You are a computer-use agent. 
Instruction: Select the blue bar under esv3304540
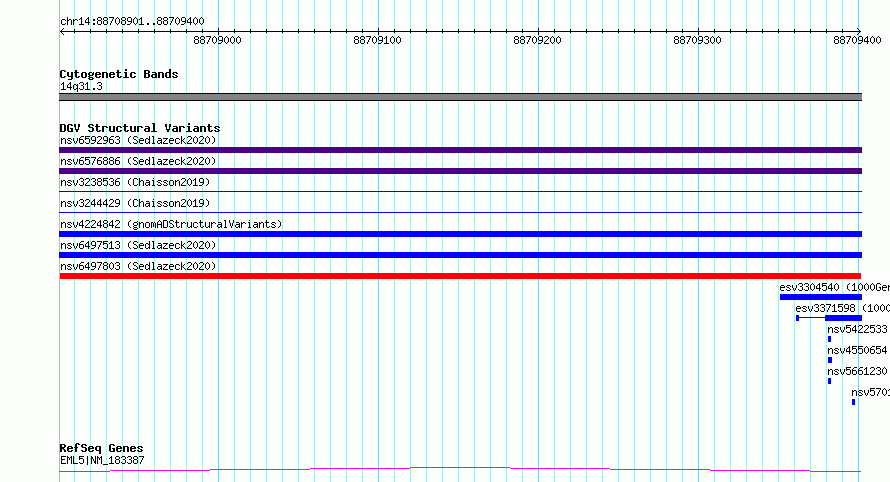[x=821, y=297]
